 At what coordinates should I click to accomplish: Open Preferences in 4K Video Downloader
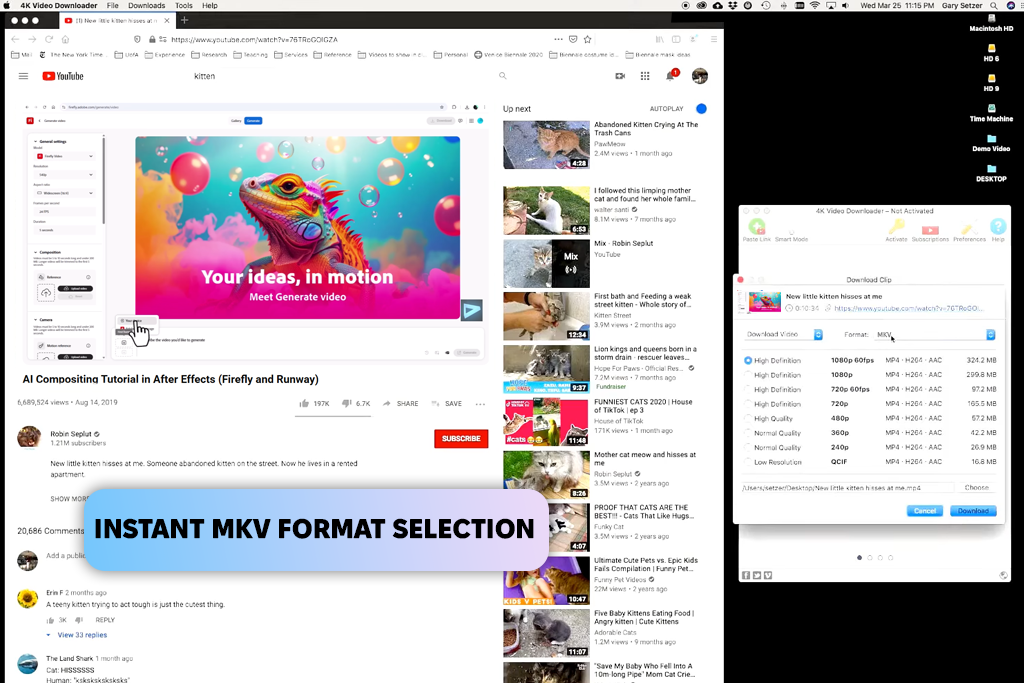(x=969, y=228)
